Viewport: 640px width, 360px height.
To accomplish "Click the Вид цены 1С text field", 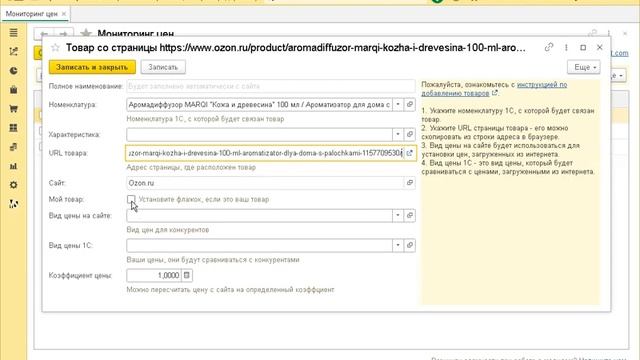I will pos(260,245).
